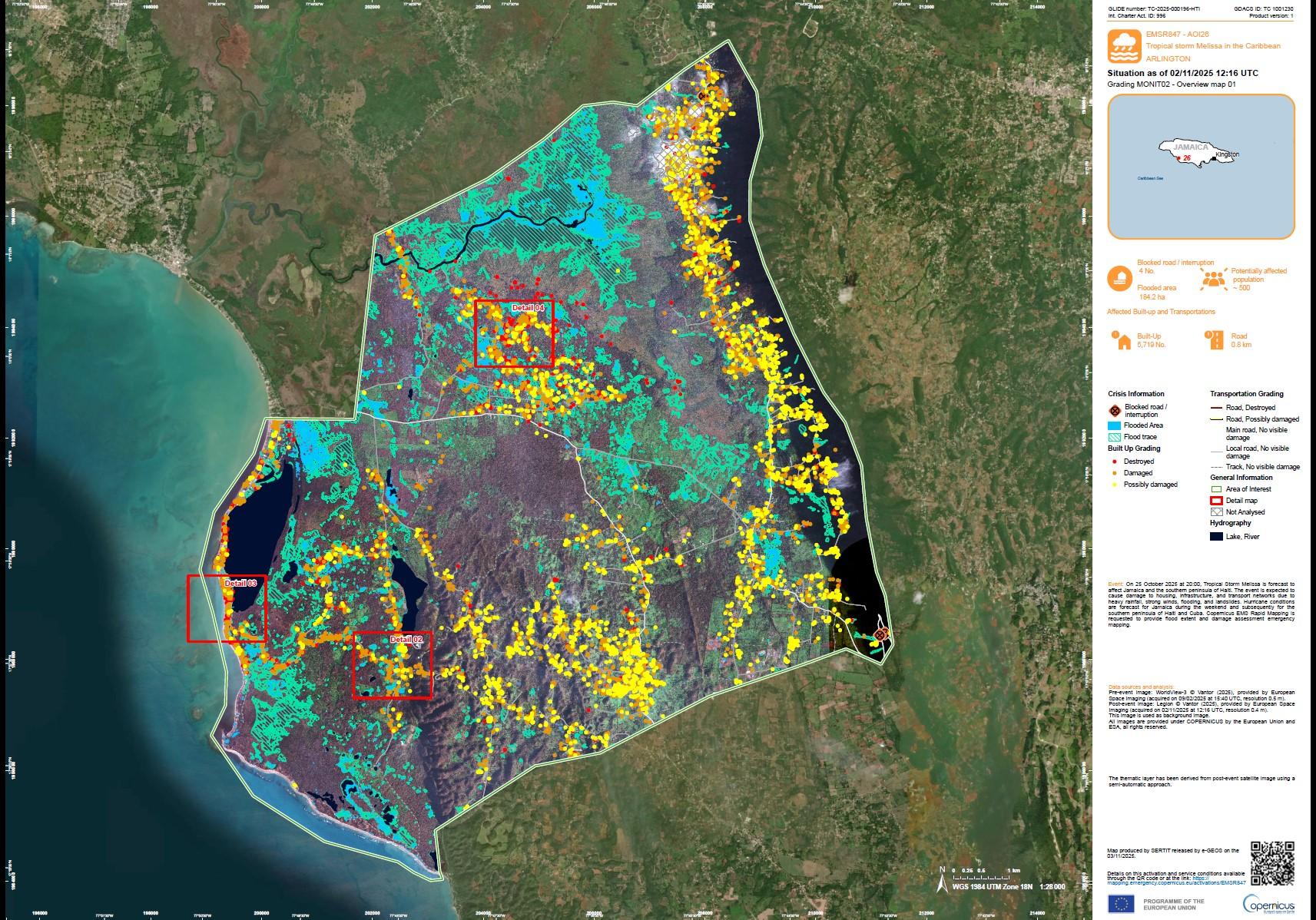
Task: Click the Copernicus logo
Action: tap(1268, 904)
